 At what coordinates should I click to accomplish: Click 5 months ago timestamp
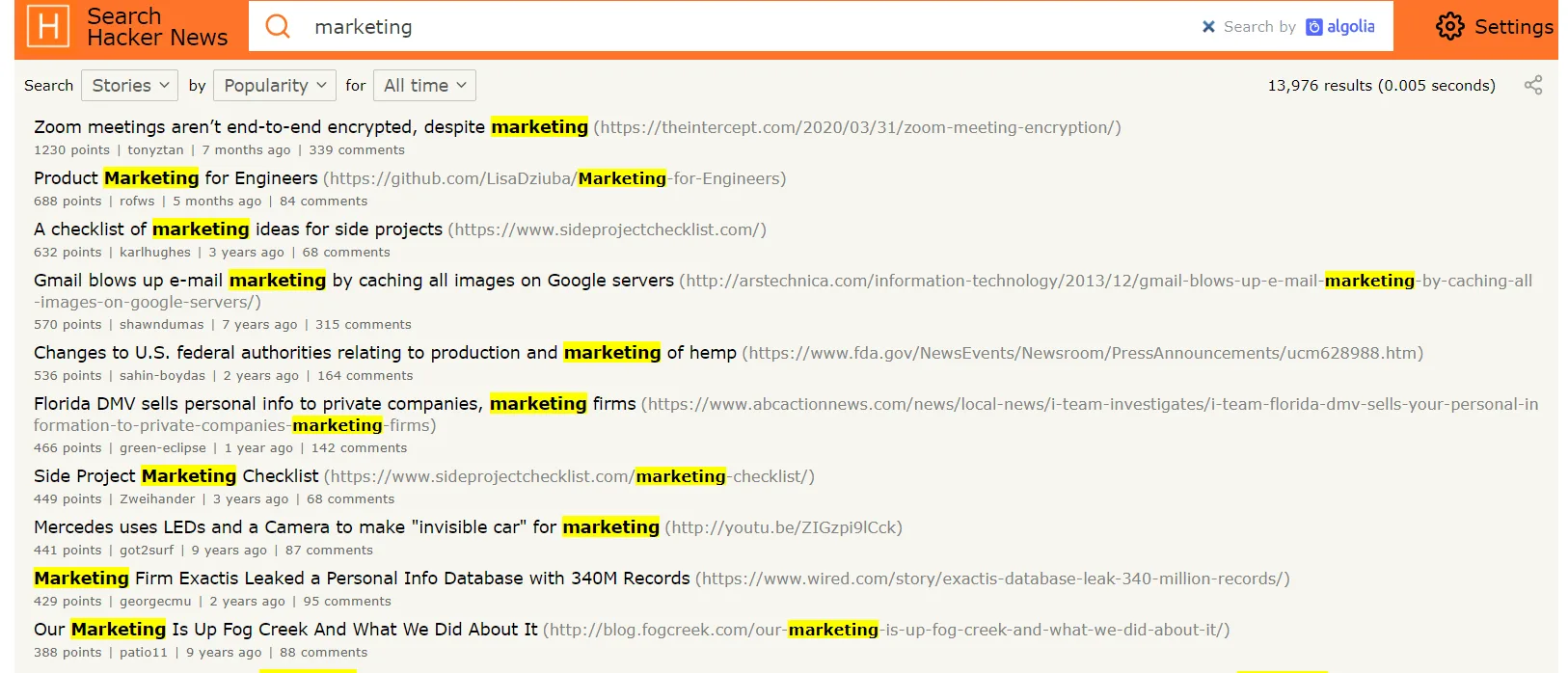click(217, 202)
